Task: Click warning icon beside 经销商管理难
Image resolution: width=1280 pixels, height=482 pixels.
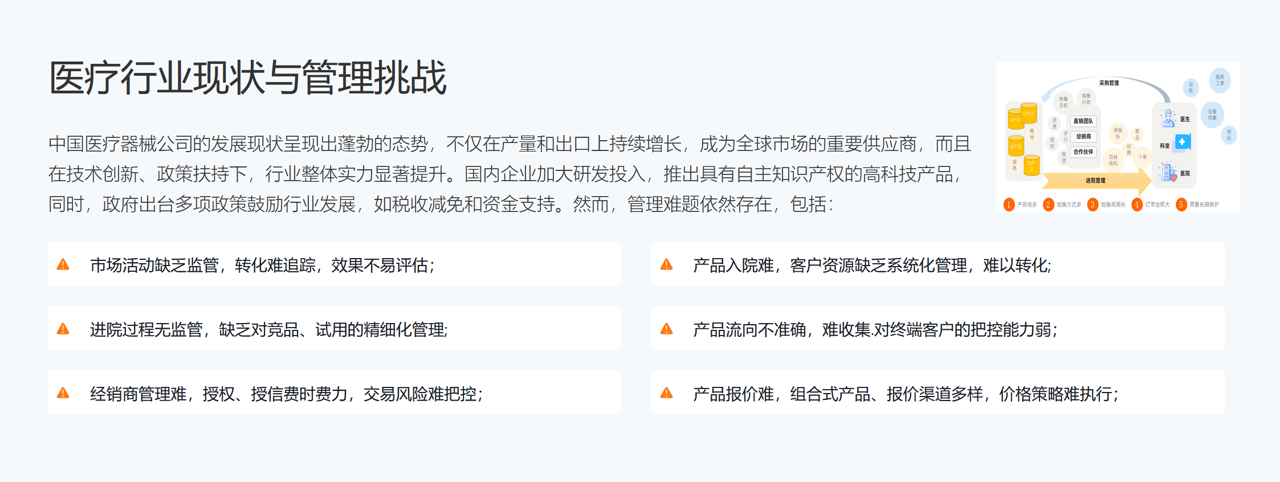Action: (64, 393)
